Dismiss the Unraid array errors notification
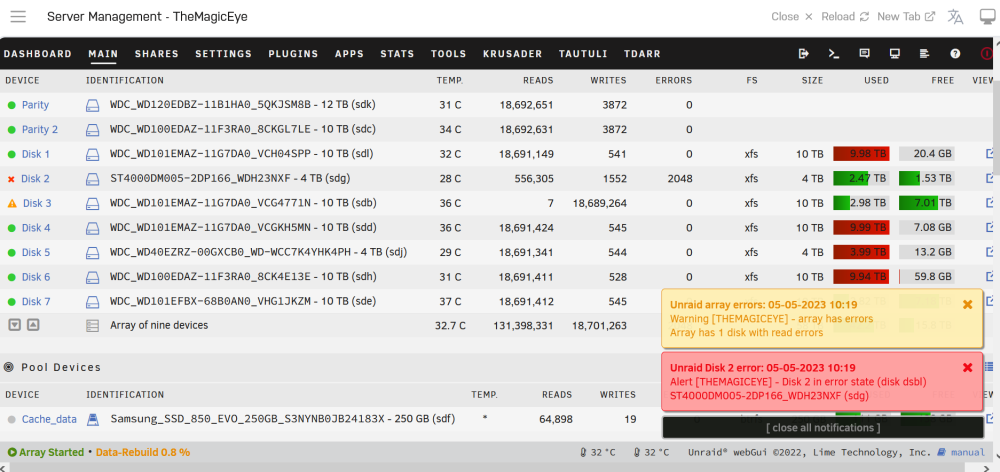 click(967, 304)
